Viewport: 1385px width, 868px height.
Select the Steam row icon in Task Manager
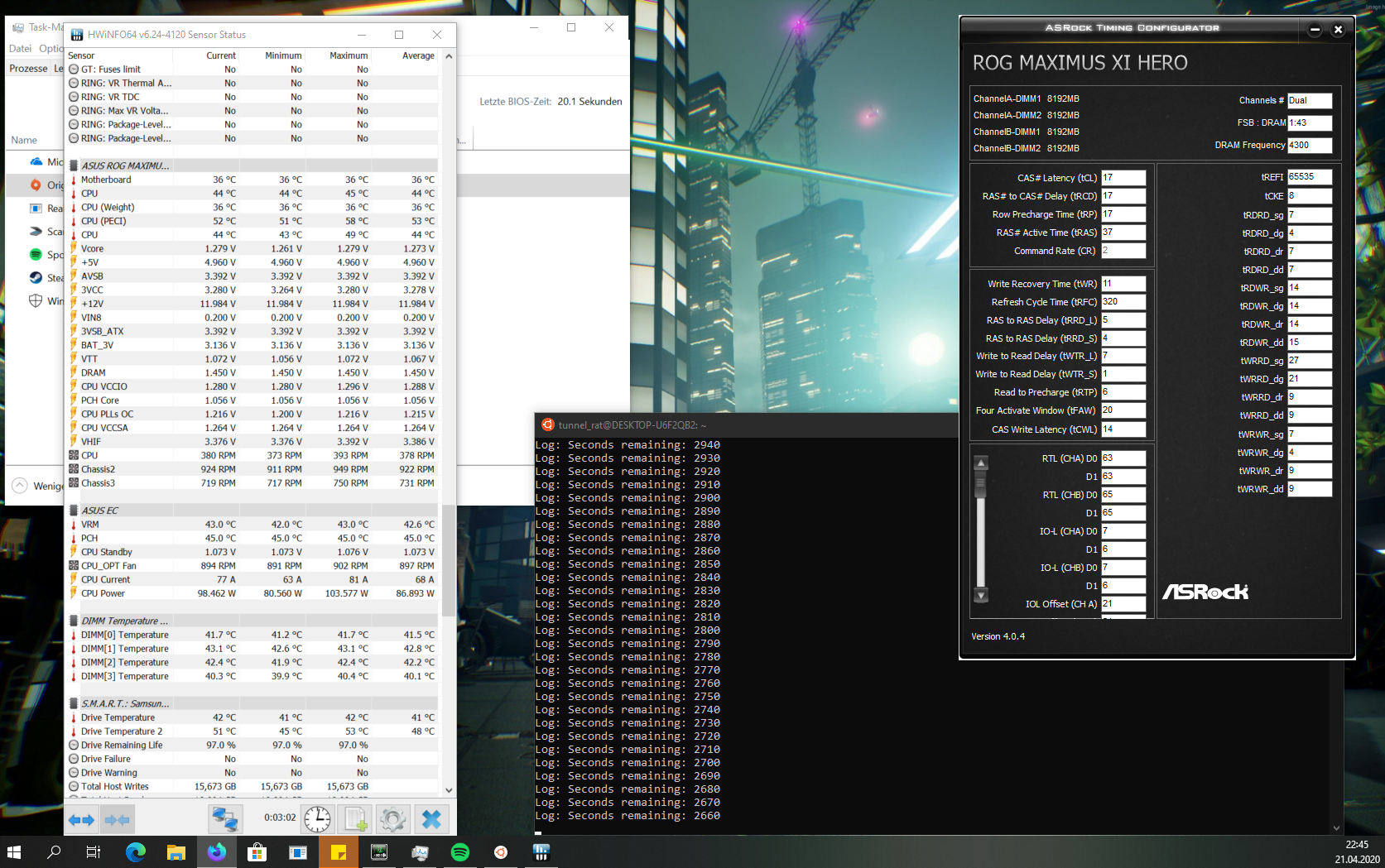[x=36, y=278]
